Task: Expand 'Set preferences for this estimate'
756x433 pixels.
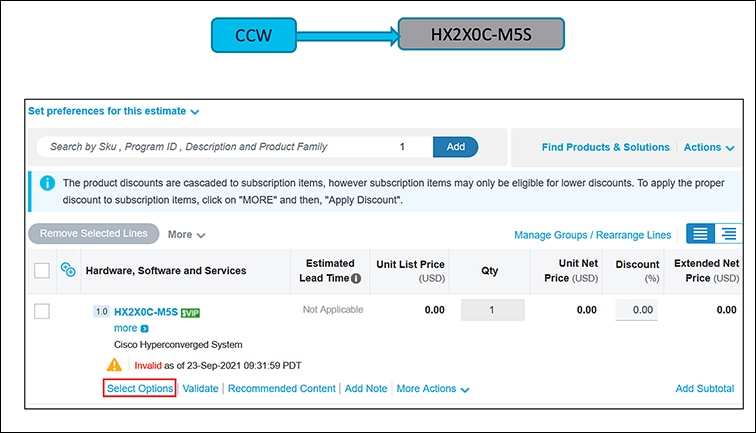Action: pos(114,112)
